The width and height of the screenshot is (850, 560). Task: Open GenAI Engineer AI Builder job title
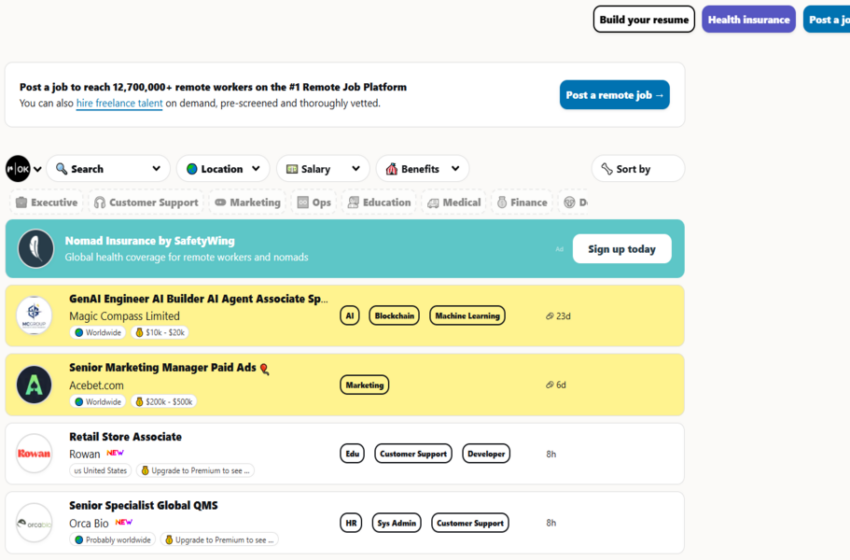[198, 299]
